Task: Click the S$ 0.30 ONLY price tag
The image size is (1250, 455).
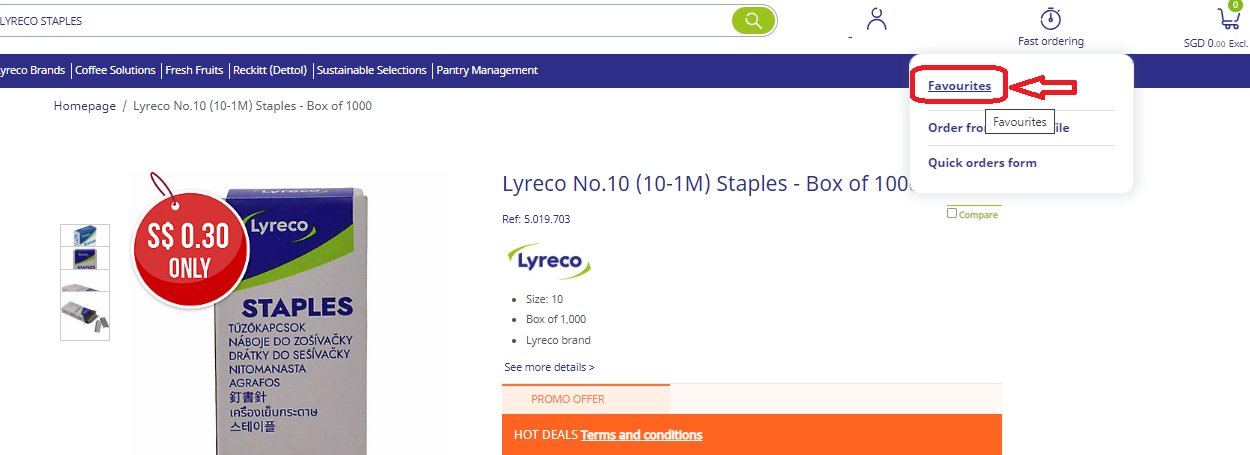Action: [189, 250]
